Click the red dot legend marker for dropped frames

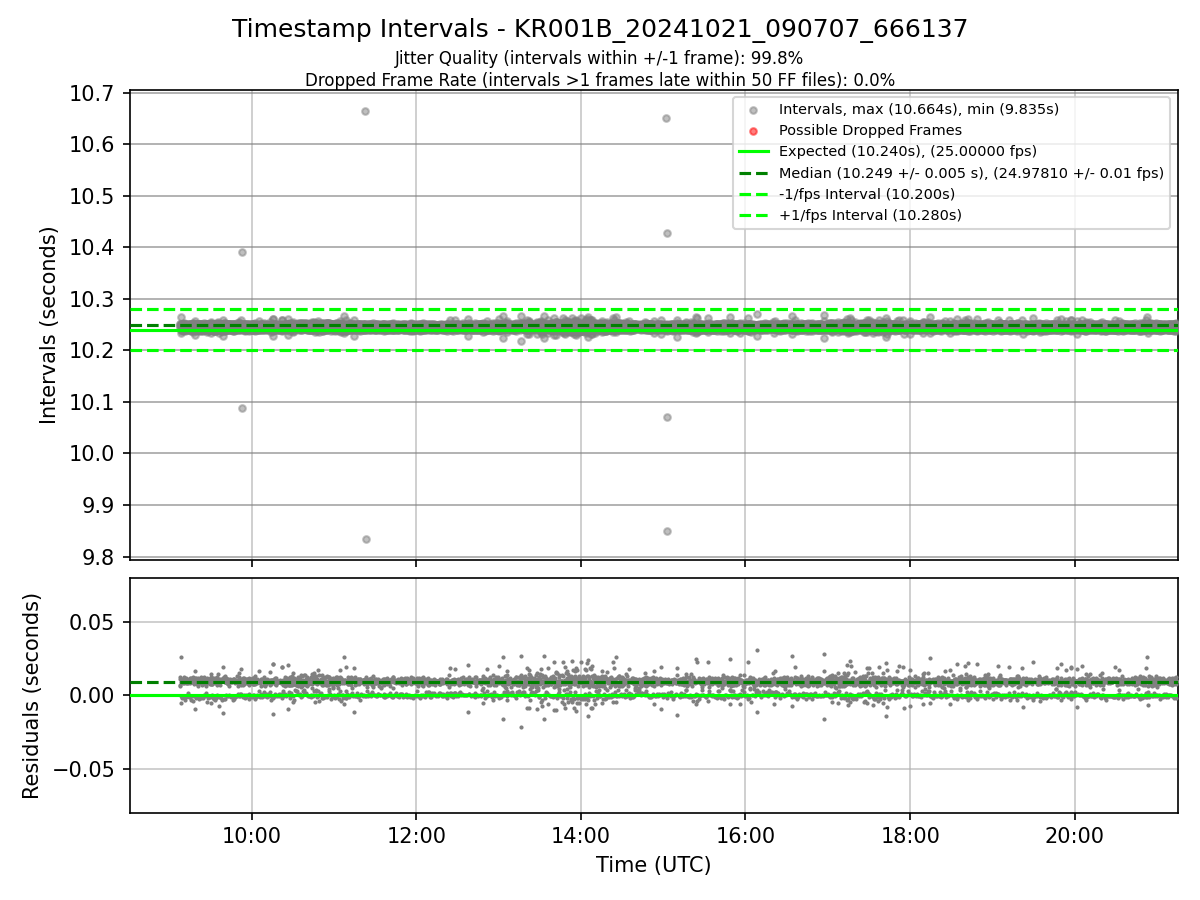click(754, 130)
